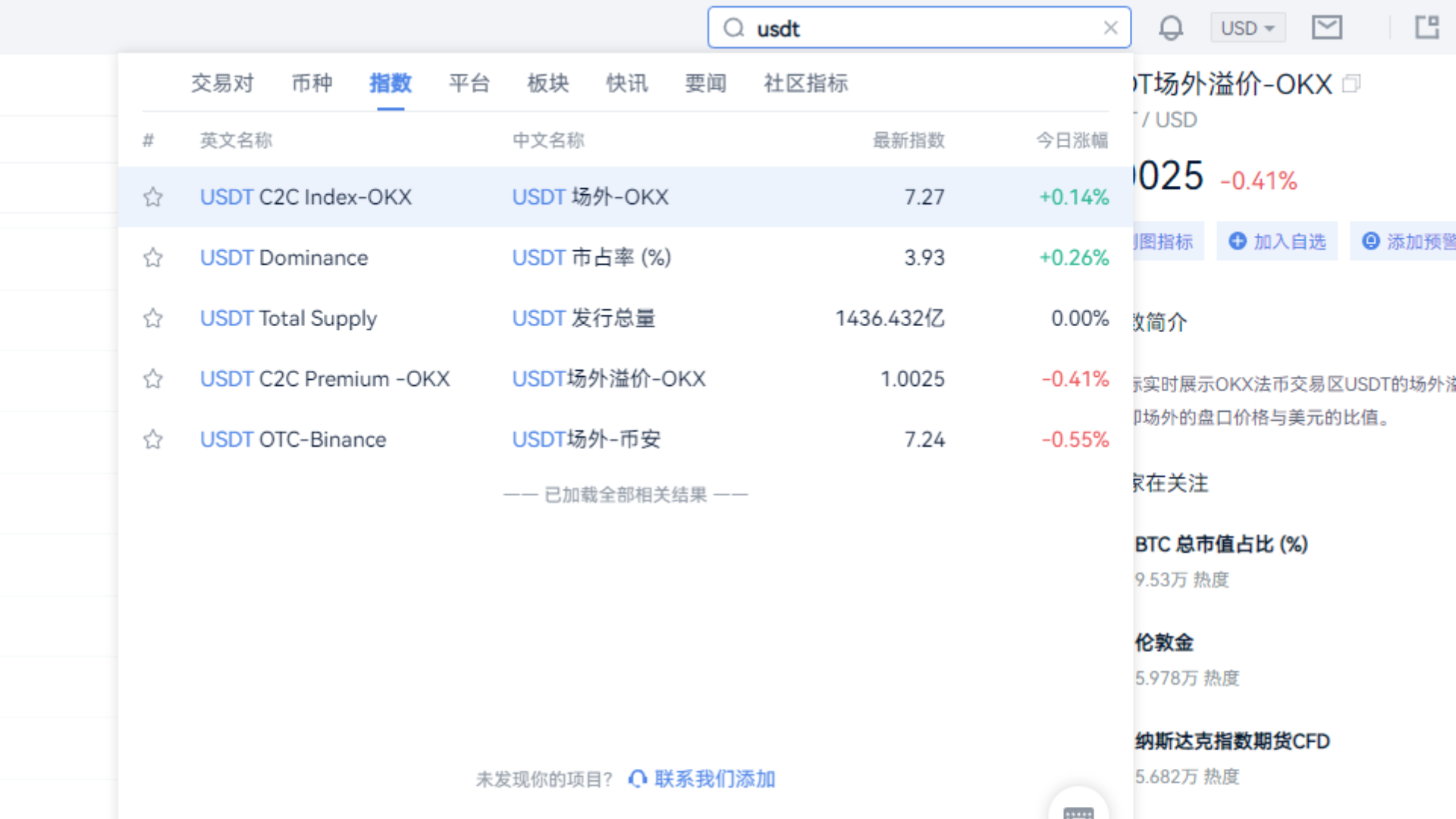Click the 1436.432亿 index value
This screenshot has width=1456, height=819.
coord(890,318)
